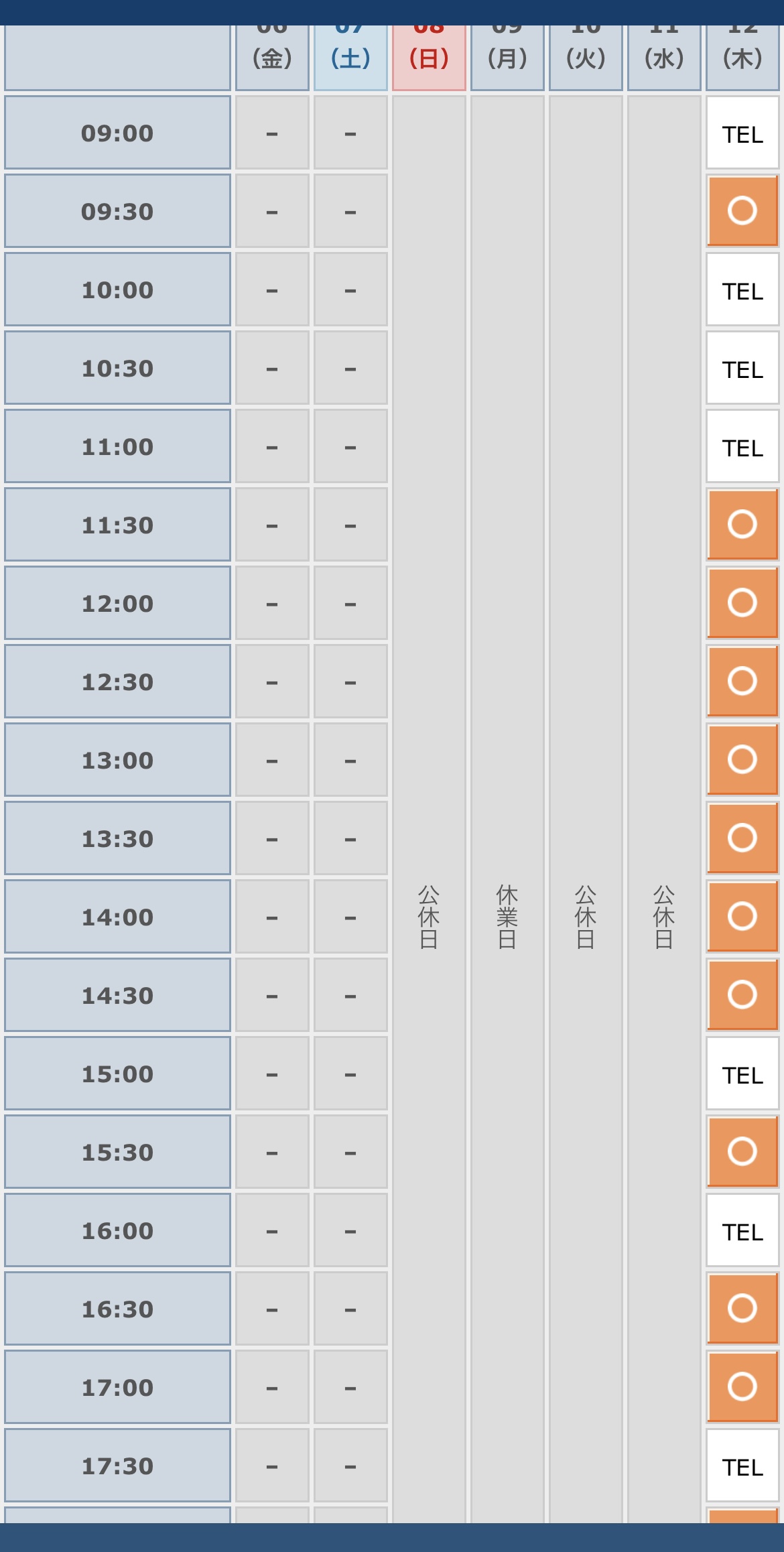Click TEL for the 15:00 Thursday slot
The height and width of the screenshot is (1552, 784).
click(x=742, y=1074)
